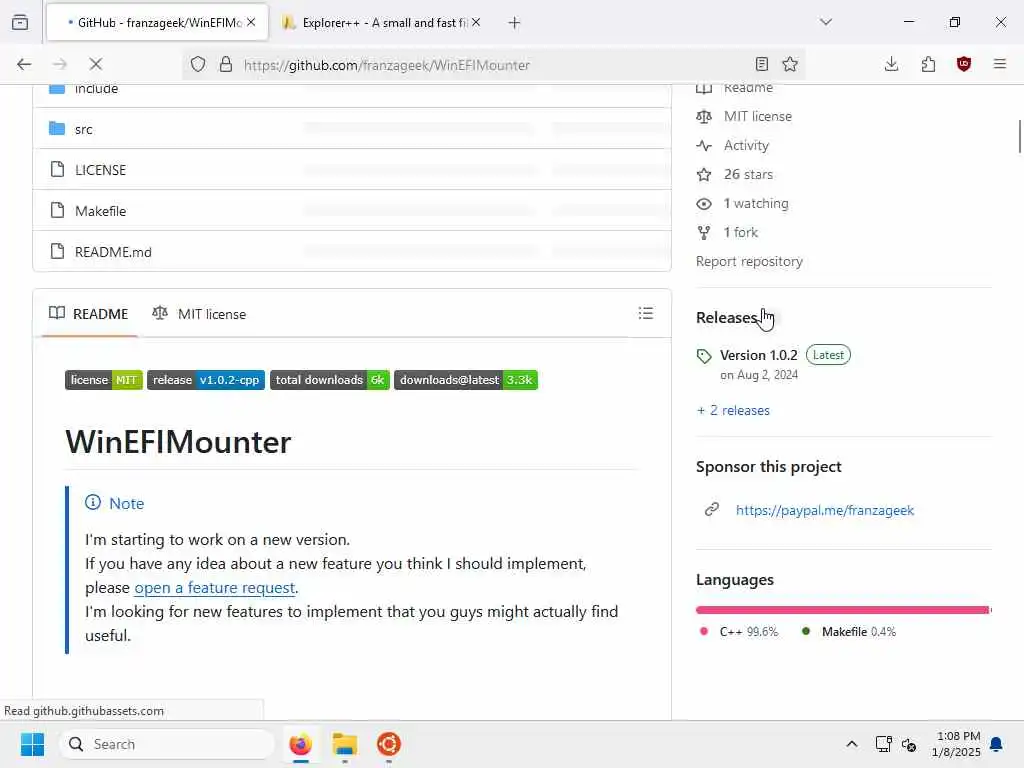Click the taskbar Search box
The width and height of the screenshot is (1024, 768).
click(x=167, y=744)
